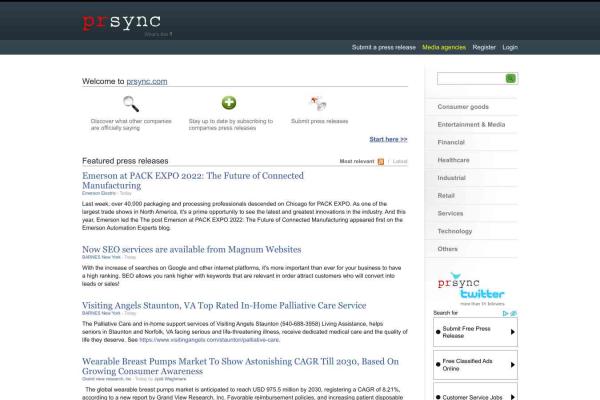Click BARNES New York under Magnum article
600x400 pixels.
pos(101,257)
